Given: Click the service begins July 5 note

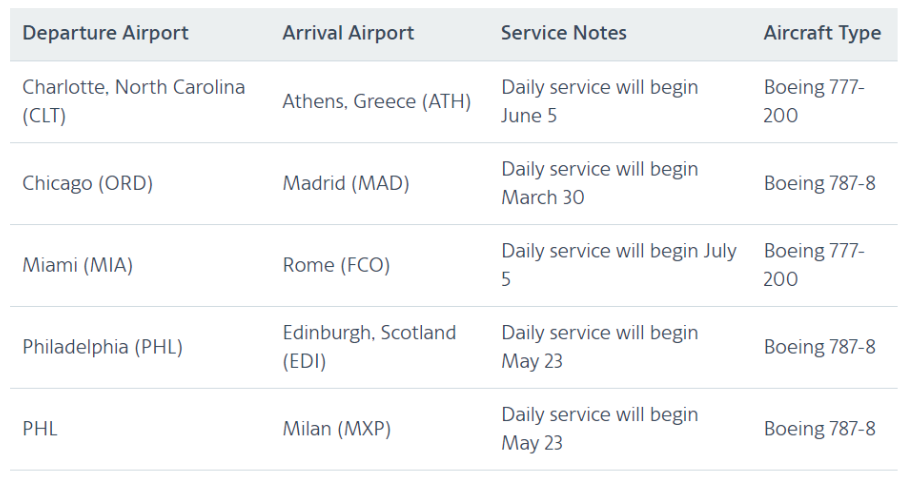Looking at the screenshot, I should [619, 265].
